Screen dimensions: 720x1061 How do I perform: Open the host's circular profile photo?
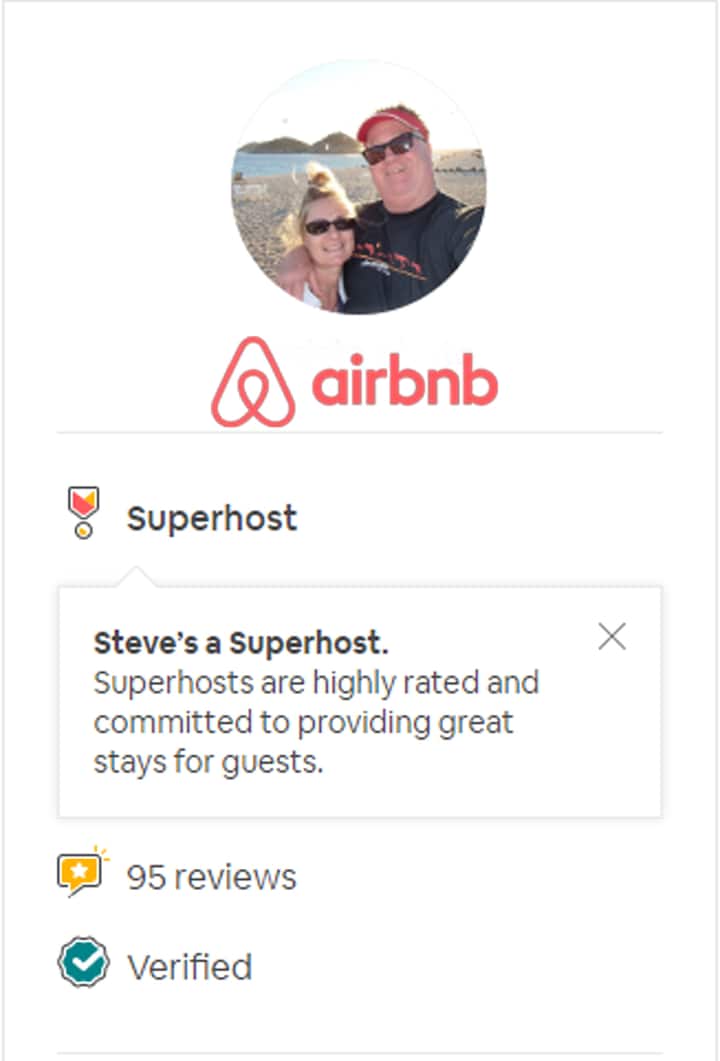click(x=359, y=187)
